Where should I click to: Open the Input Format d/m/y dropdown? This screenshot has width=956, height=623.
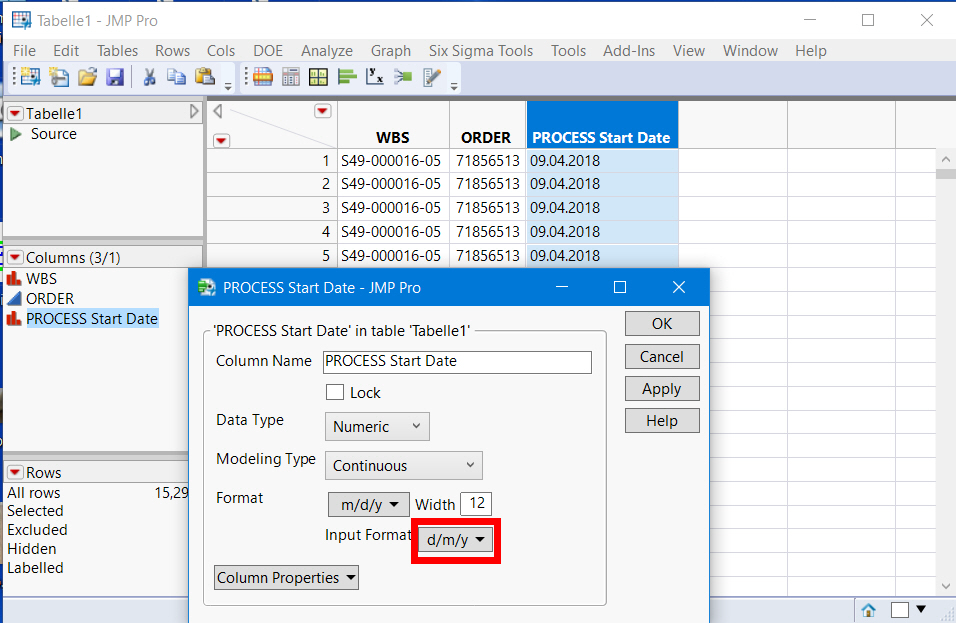click(456, 541)
